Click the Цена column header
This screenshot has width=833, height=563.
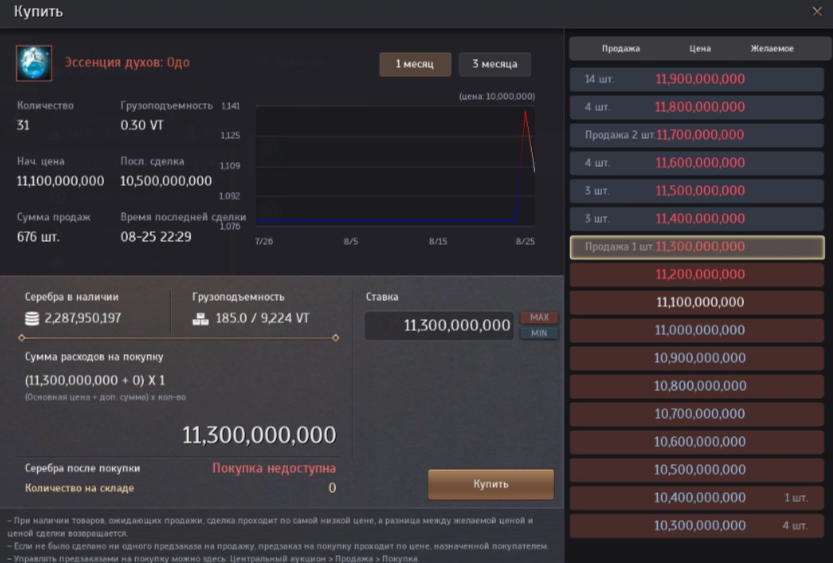tap(700, 48)
